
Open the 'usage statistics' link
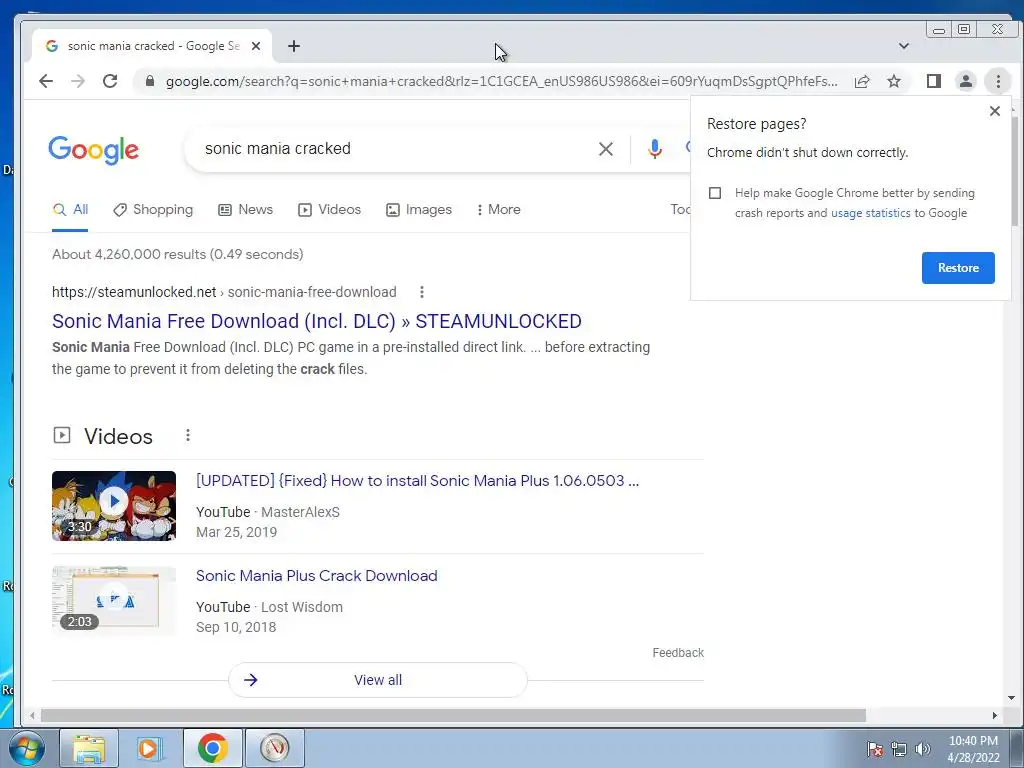point(871,213)
